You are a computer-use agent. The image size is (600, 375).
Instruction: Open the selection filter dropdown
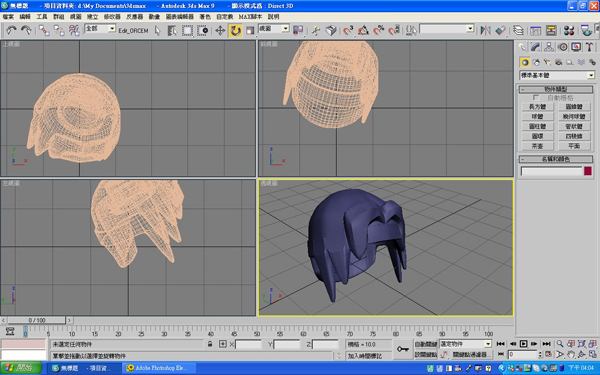100,28
